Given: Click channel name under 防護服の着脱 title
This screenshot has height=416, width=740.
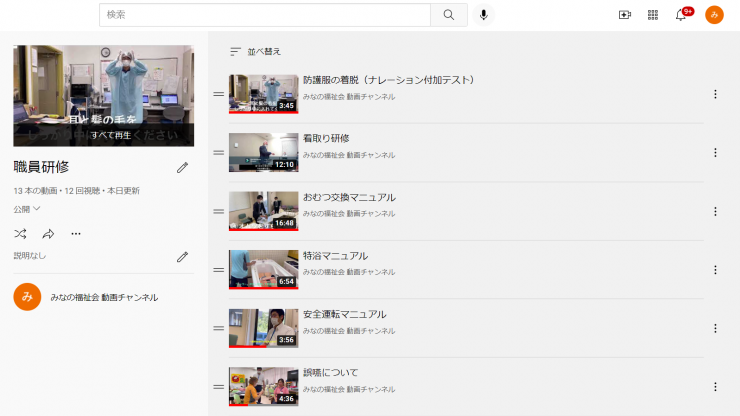Looking at the screenshot, I should point(349,97).
